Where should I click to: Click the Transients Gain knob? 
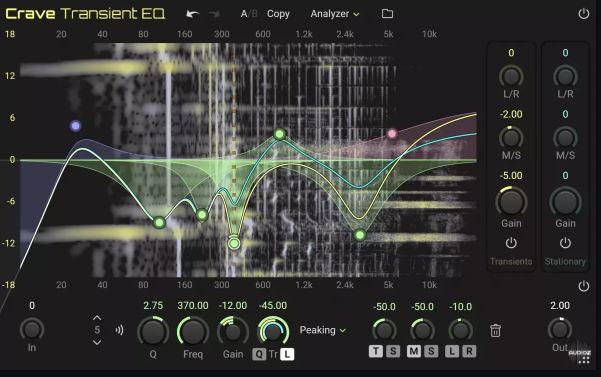click(x=511, y=202)
